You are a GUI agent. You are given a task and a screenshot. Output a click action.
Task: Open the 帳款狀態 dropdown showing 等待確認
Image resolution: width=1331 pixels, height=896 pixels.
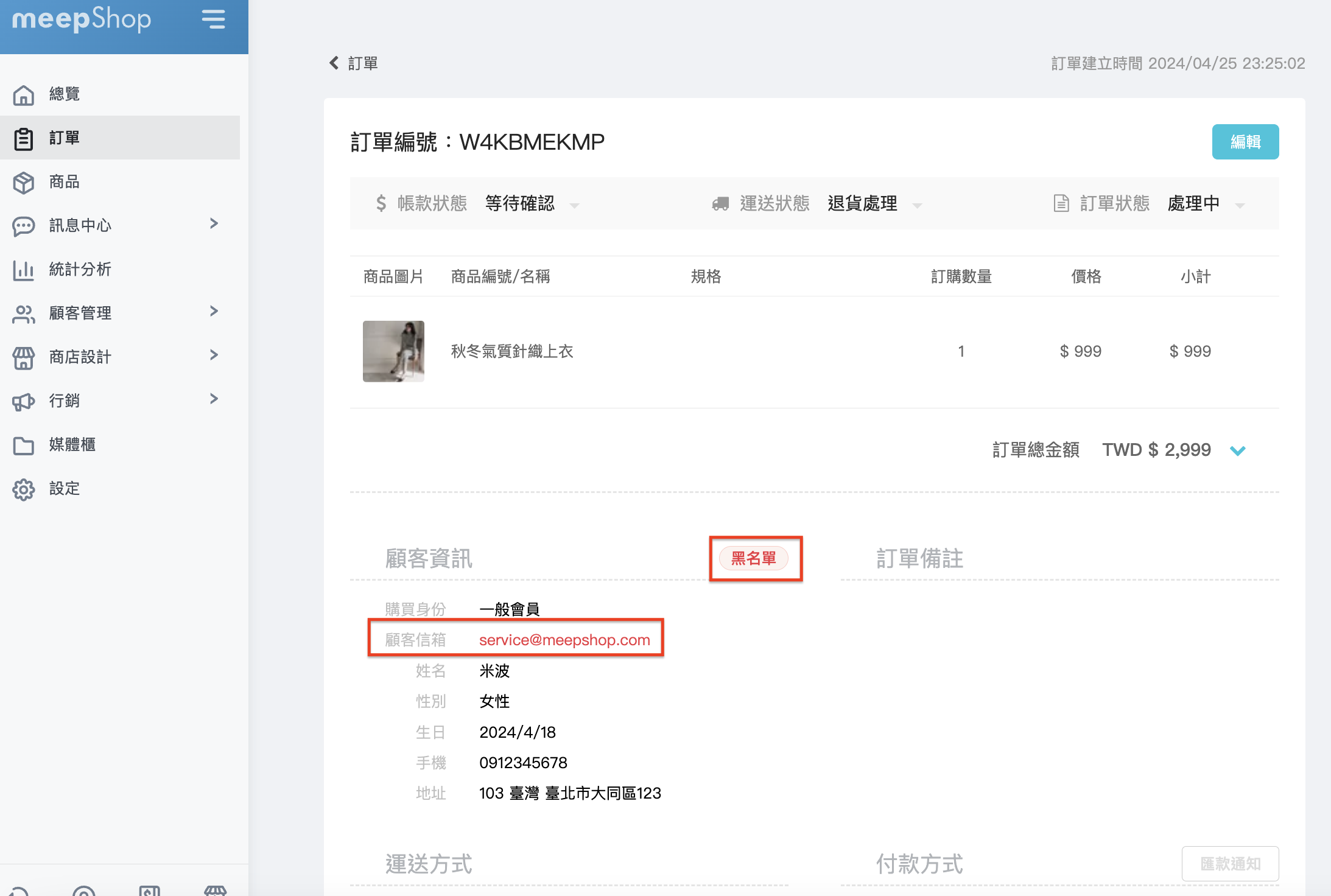[531, 204]
